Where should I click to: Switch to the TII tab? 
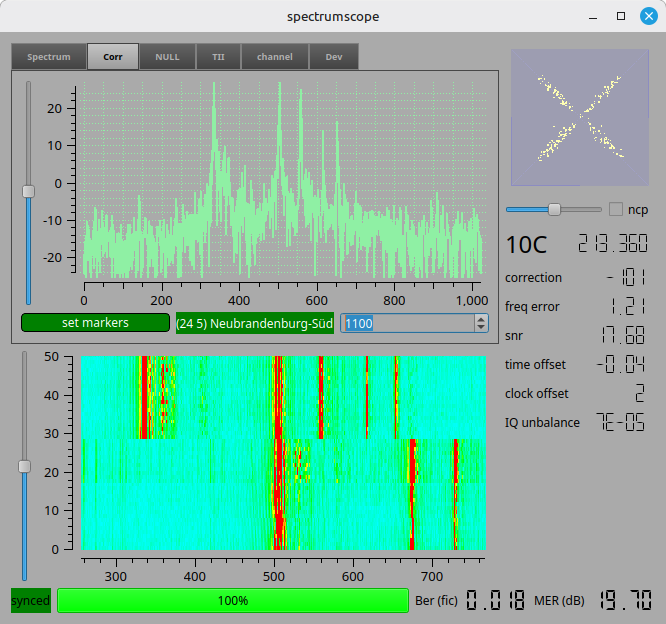point(218,57)
